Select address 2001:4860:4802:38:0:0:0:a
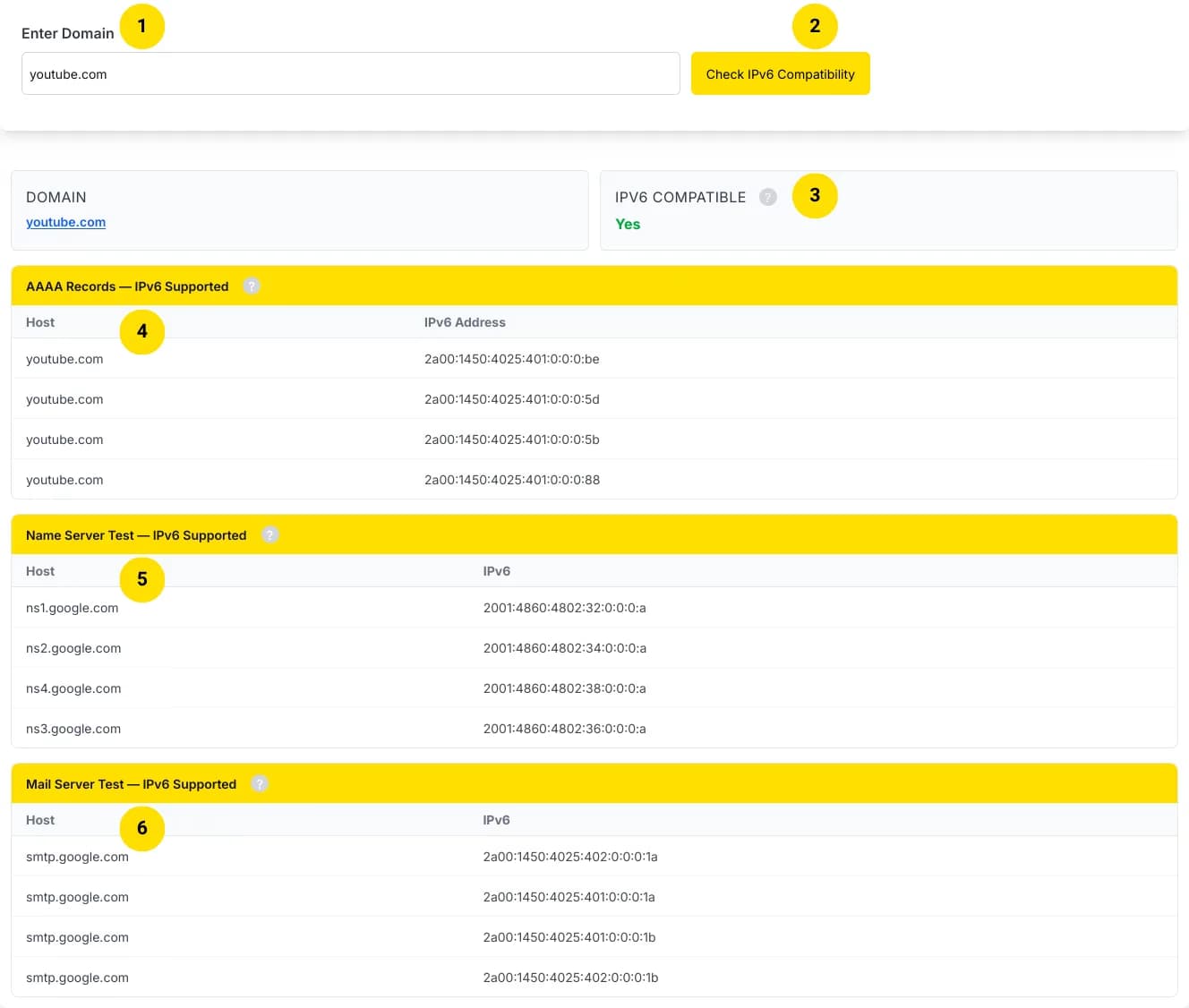This screenshot has width=1189, height=1008. pyautogui.click(x=564, y=688)
